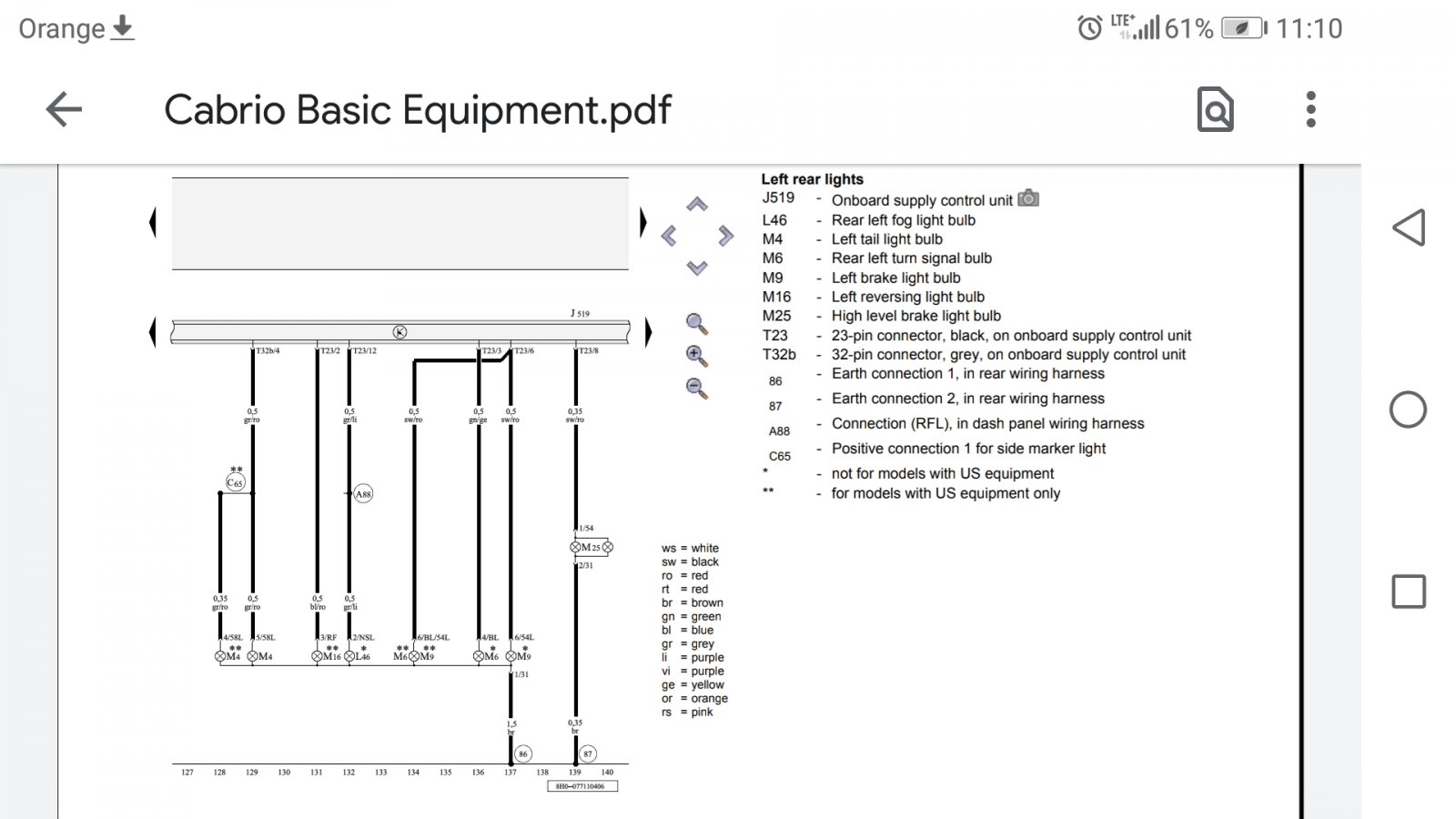This screenshot has width=1456, height=819.
Task: Click 'Connection (RFL), in dash panel wiring harness'
Action: (987, 424)
